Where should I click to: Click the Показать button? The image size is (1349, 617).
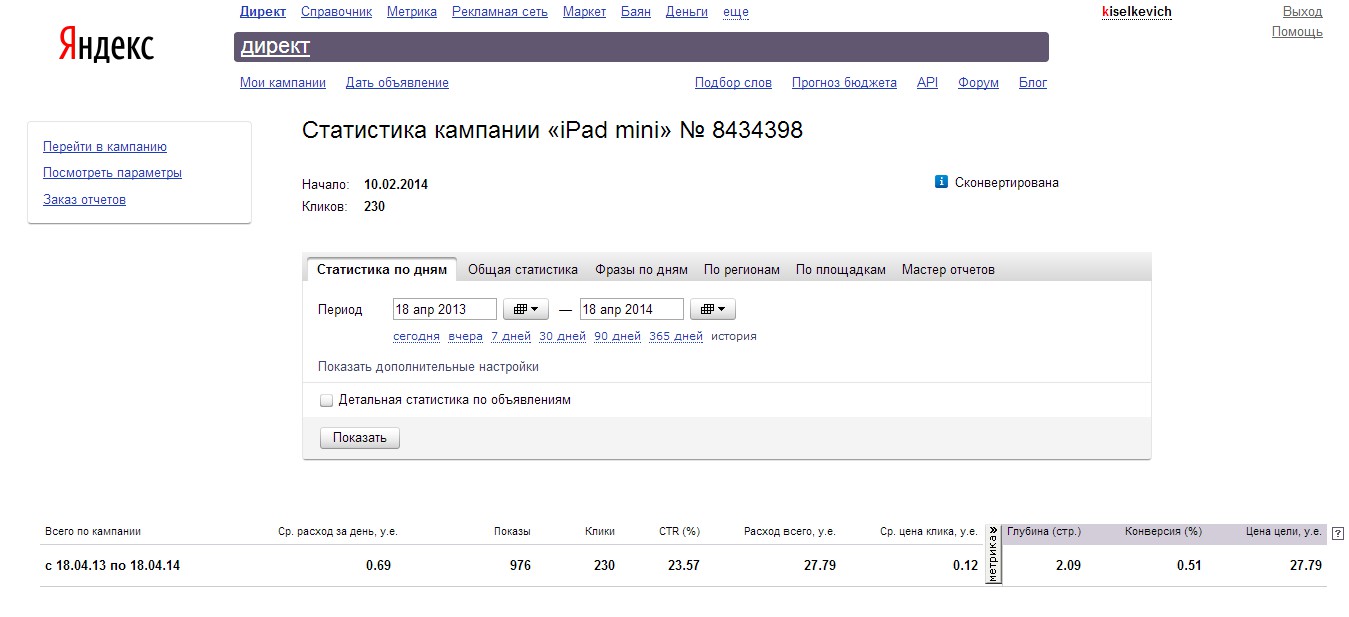(360, 438)
